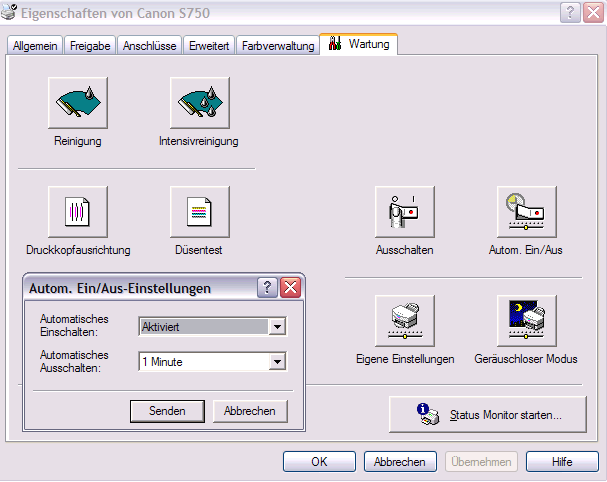
Task: Click the Senden button
Action: coord(167,411)
